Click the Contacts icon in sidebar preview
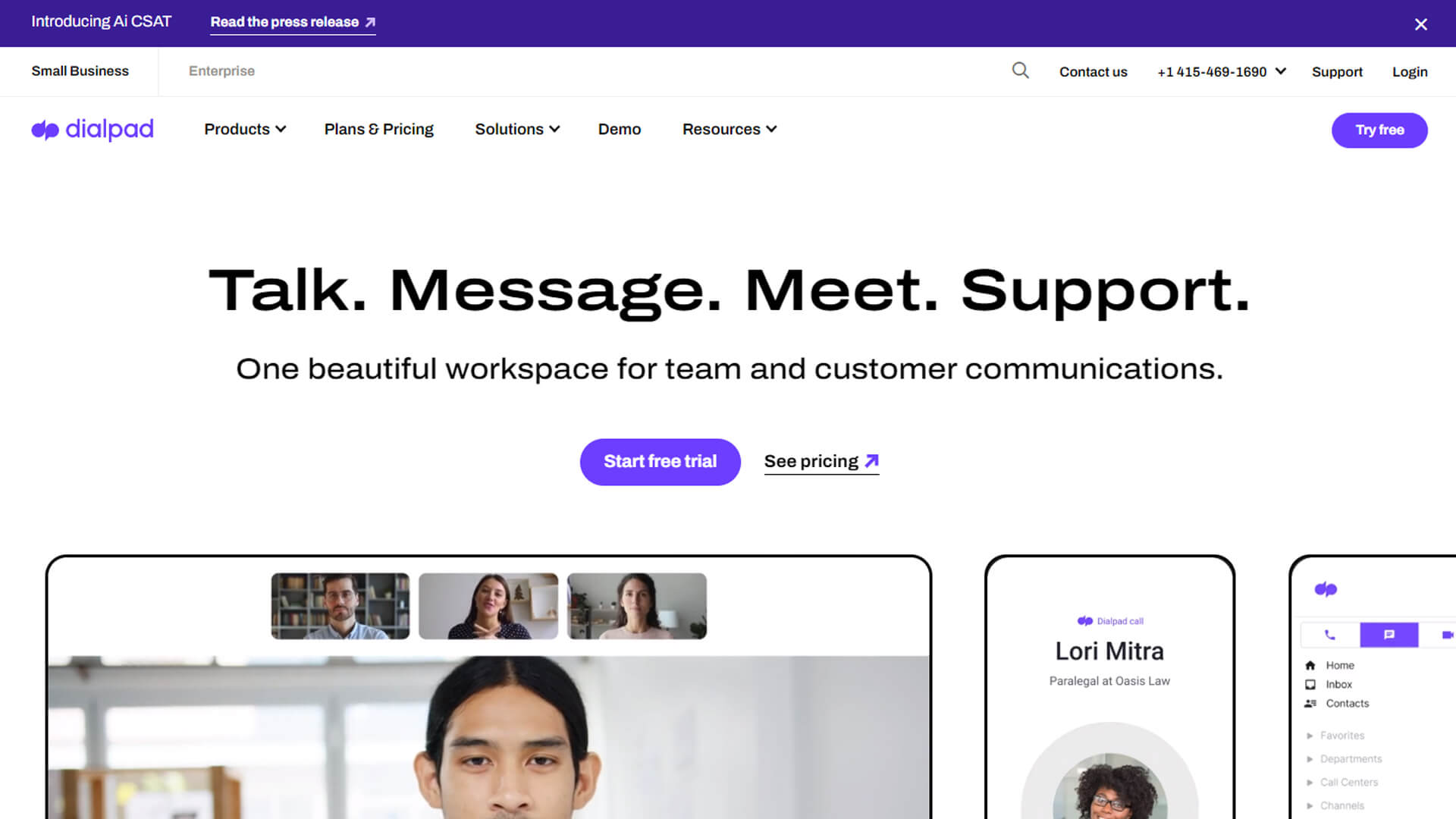This screenshot has width=1456, height=819. [1310, 703]
